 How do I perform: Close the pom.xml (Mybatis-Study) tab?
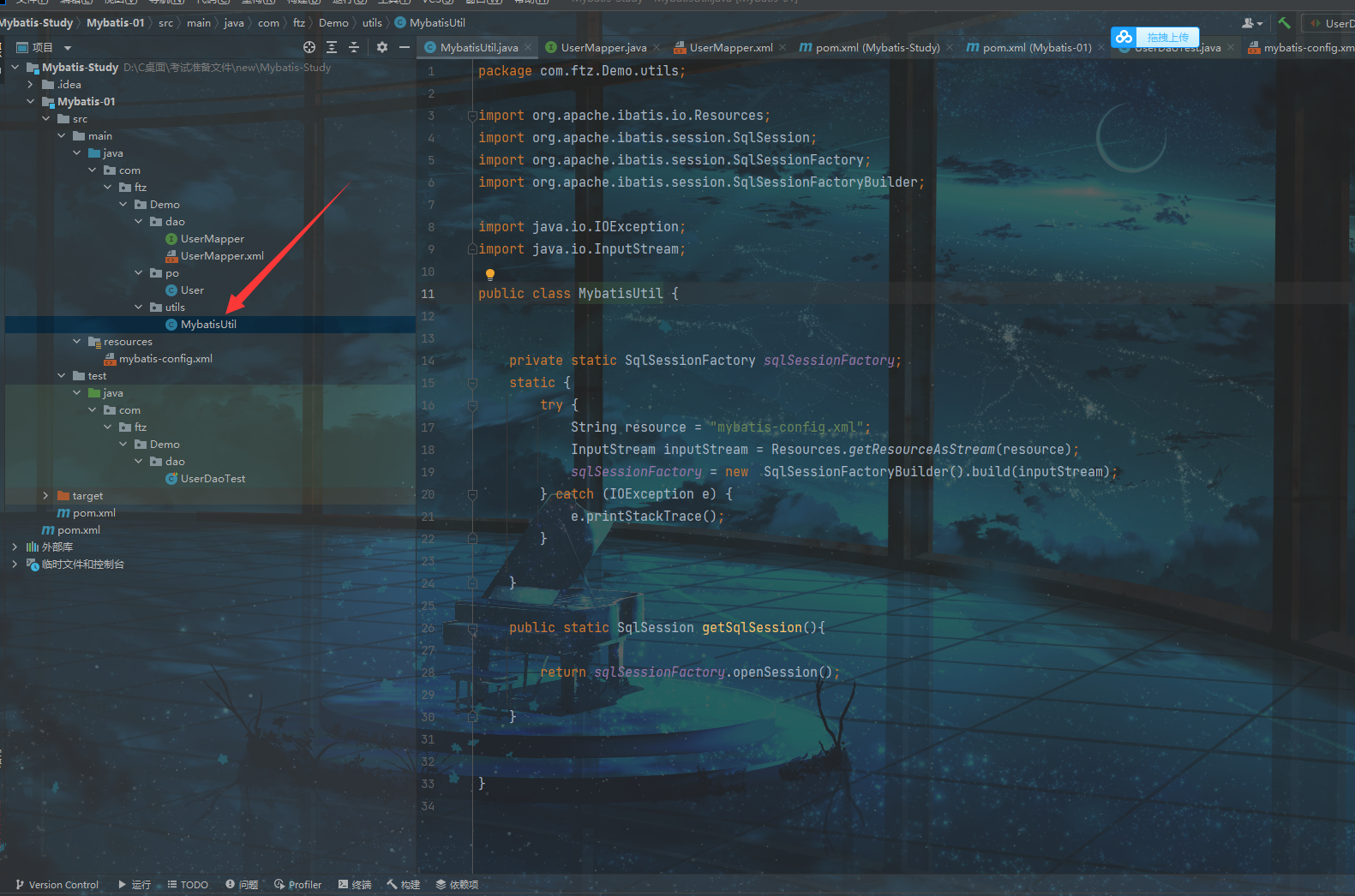point(950,48)
